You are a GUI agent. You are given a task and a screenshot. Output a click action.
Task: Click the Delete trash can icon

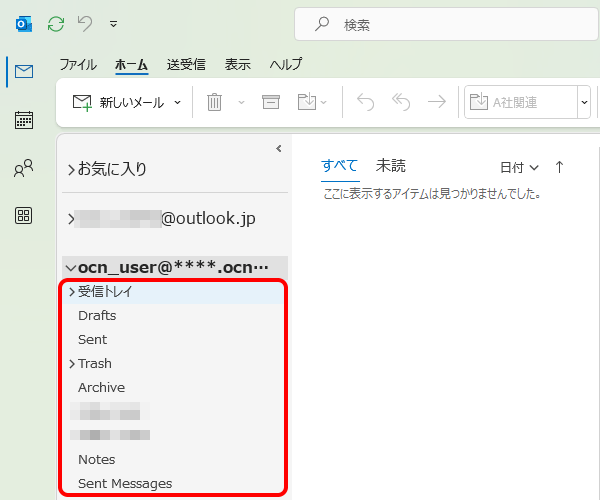point(214,101)
